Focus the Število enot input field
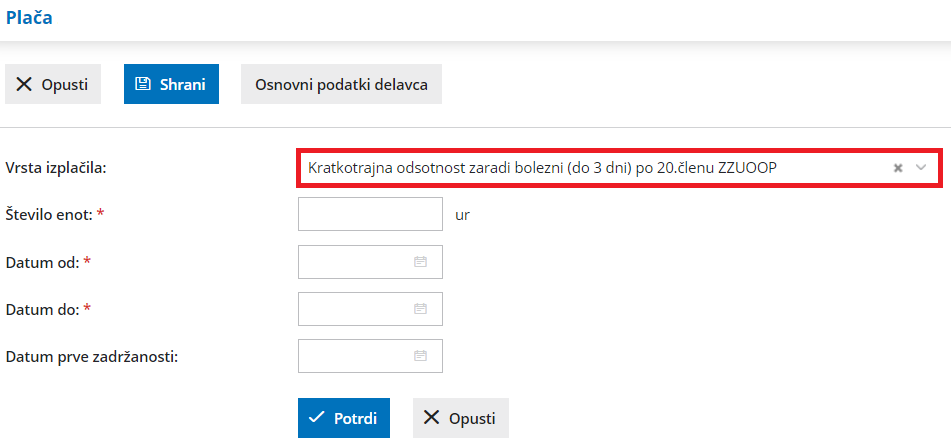 370,214
